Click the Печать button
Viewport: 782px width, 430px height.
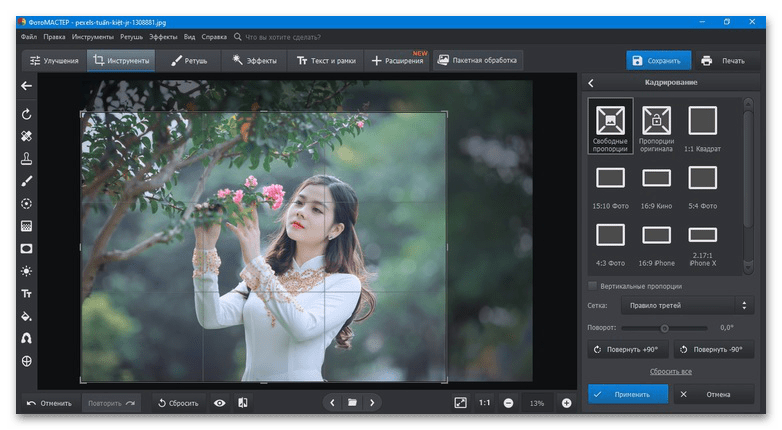click(723, 60)
